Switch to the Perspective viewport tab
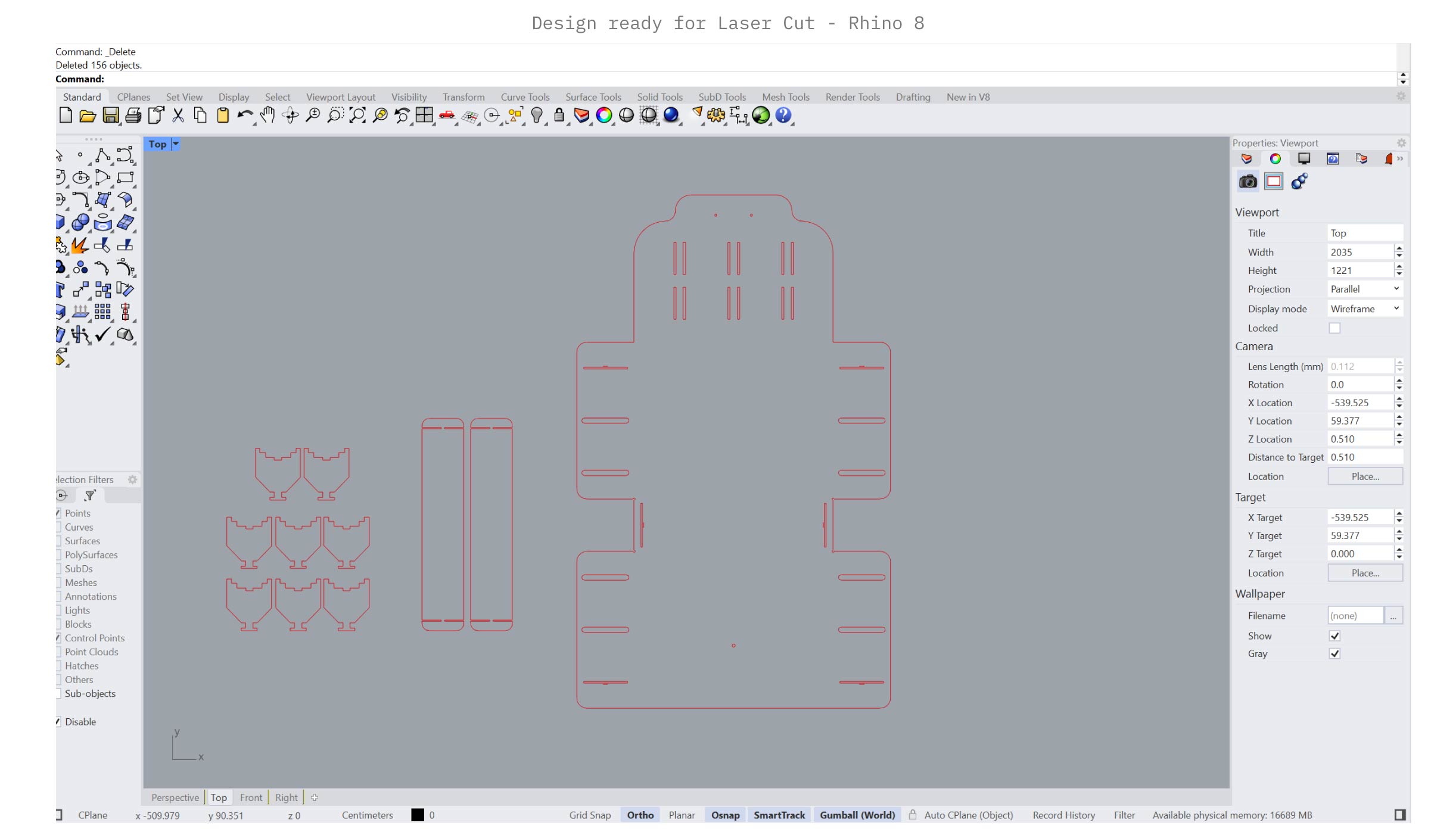Screen dimensions: 1456x829 175,797
